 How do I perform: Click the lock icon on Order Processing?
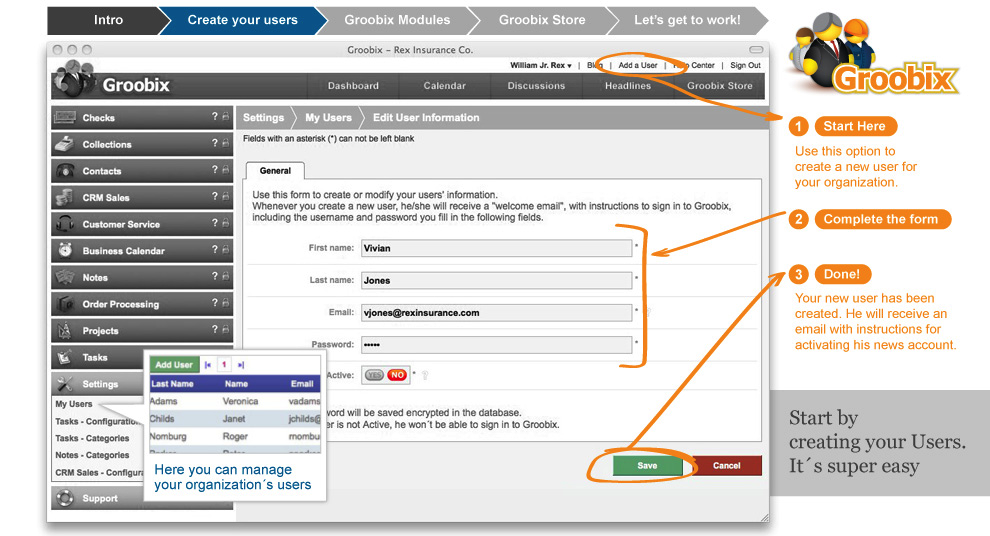225,302
